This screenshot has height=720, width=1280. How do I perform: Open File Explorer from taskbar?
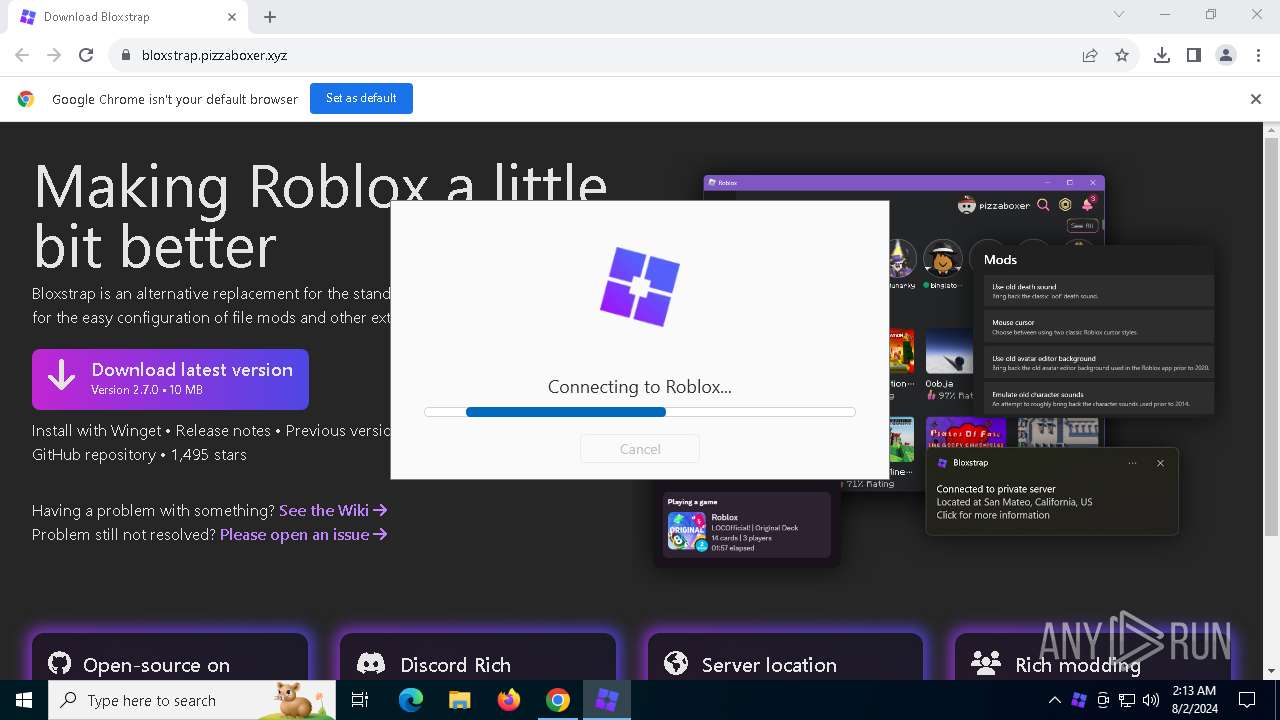pos(459,700)
